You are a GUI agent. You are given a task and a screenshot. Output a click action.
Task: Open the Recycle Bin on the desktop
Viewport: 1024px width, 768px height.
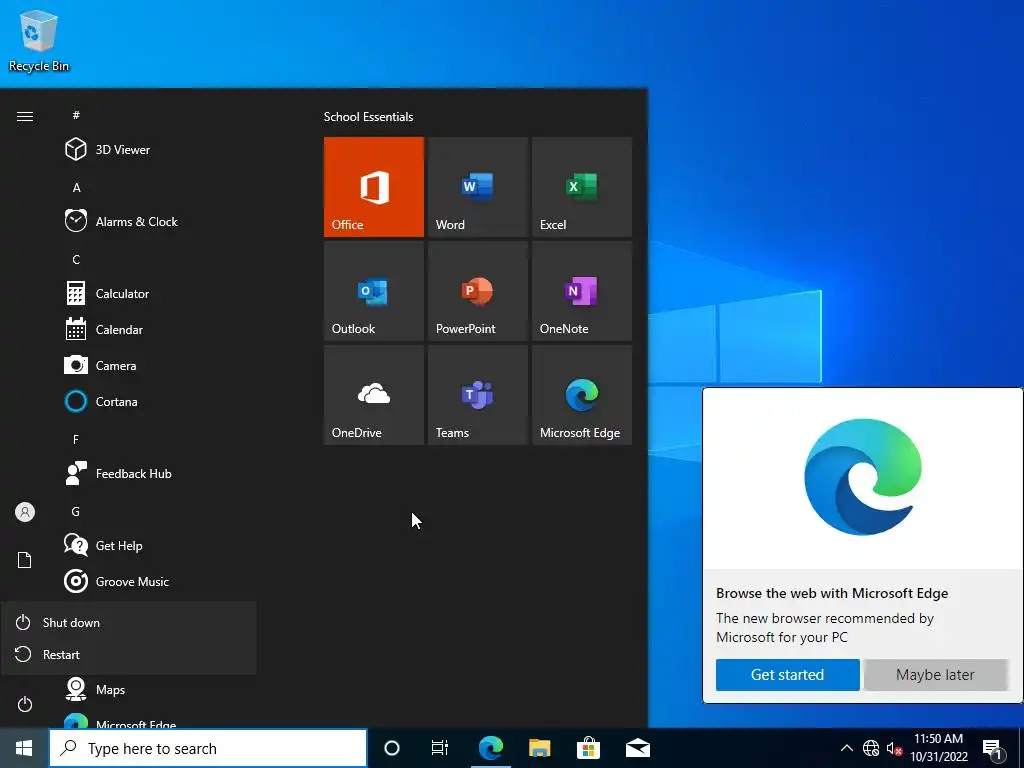(39, 40)
